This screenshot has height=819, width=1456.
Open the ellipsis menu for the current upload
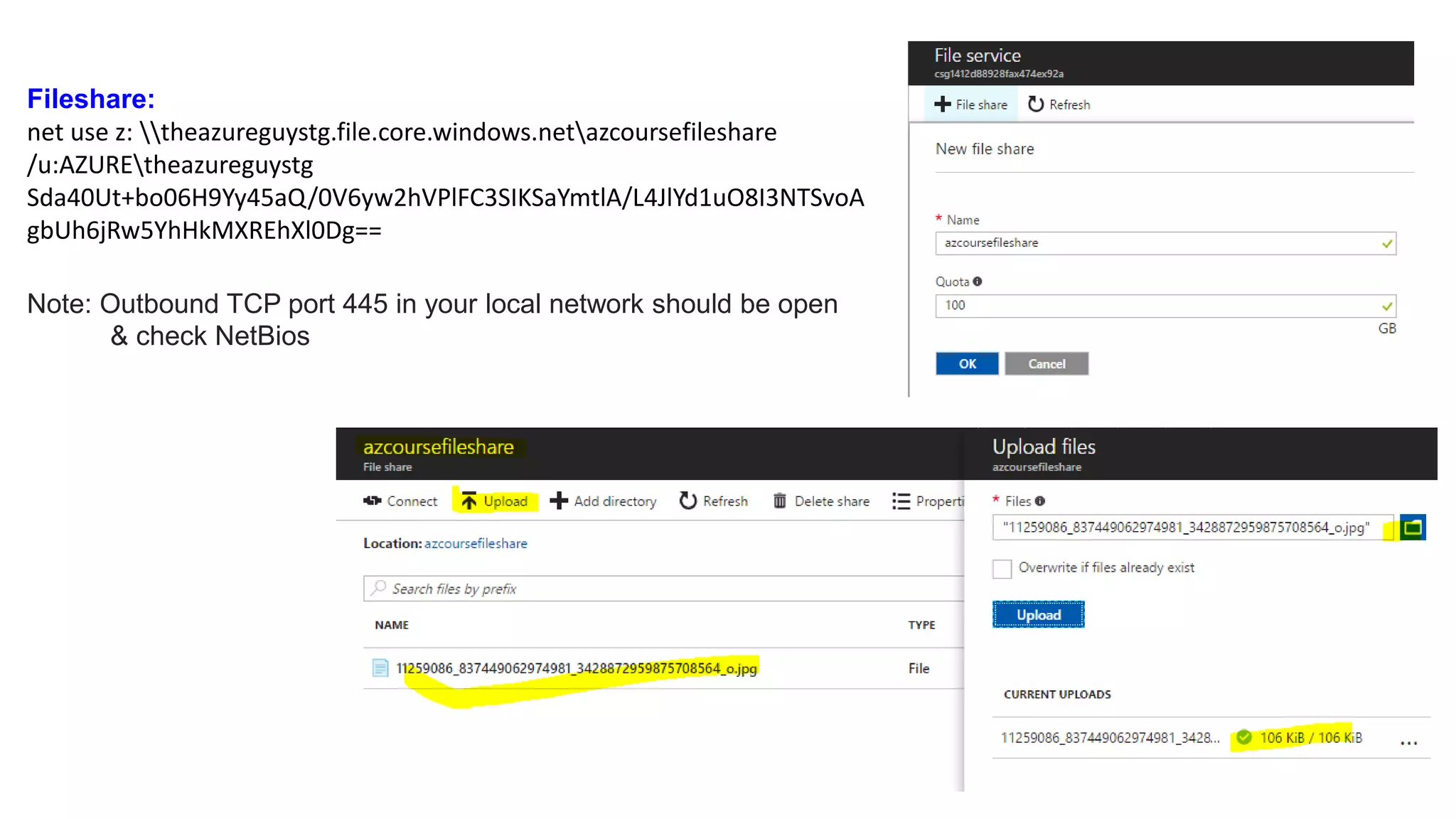point(1408,743)
